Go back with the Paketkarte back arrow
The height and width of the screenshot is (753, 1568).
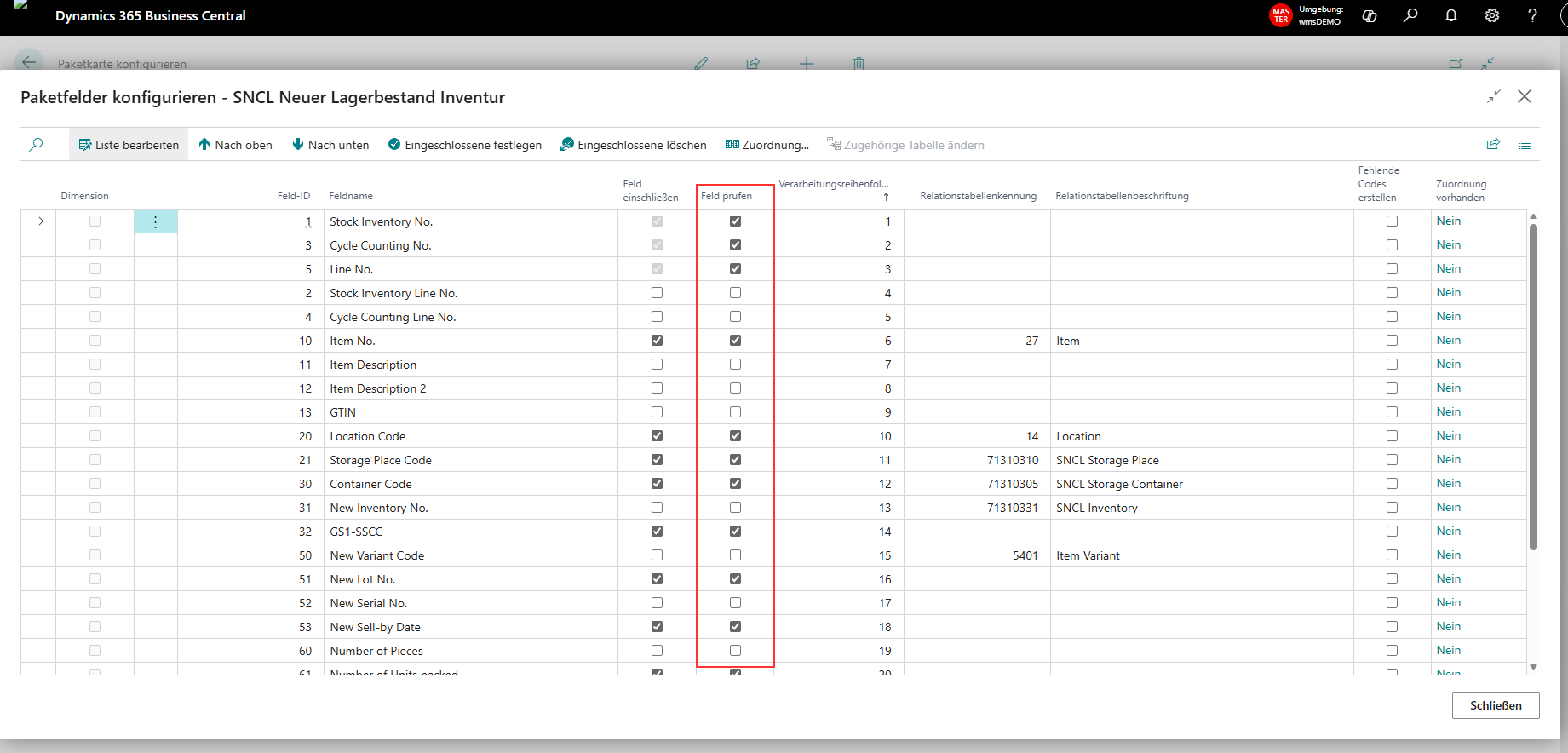[29, 62]
